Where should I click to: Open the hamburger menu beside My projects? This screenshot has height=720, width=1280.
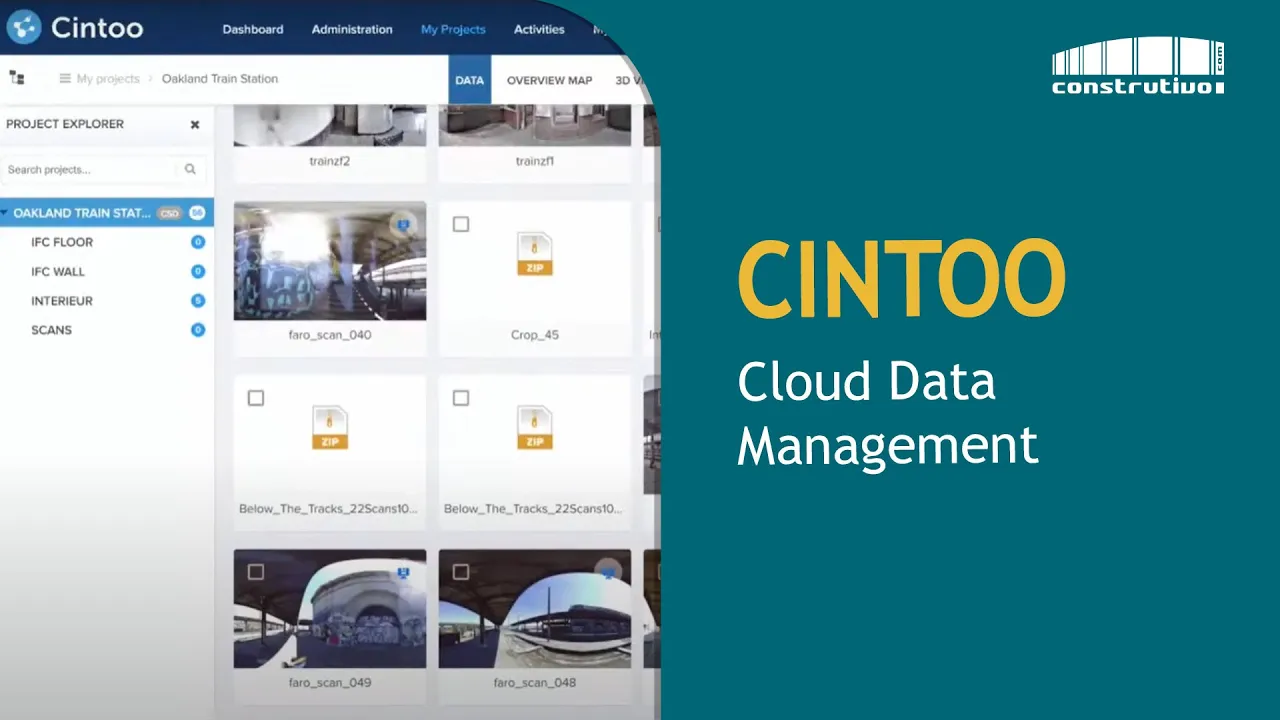tap(65, 78)
